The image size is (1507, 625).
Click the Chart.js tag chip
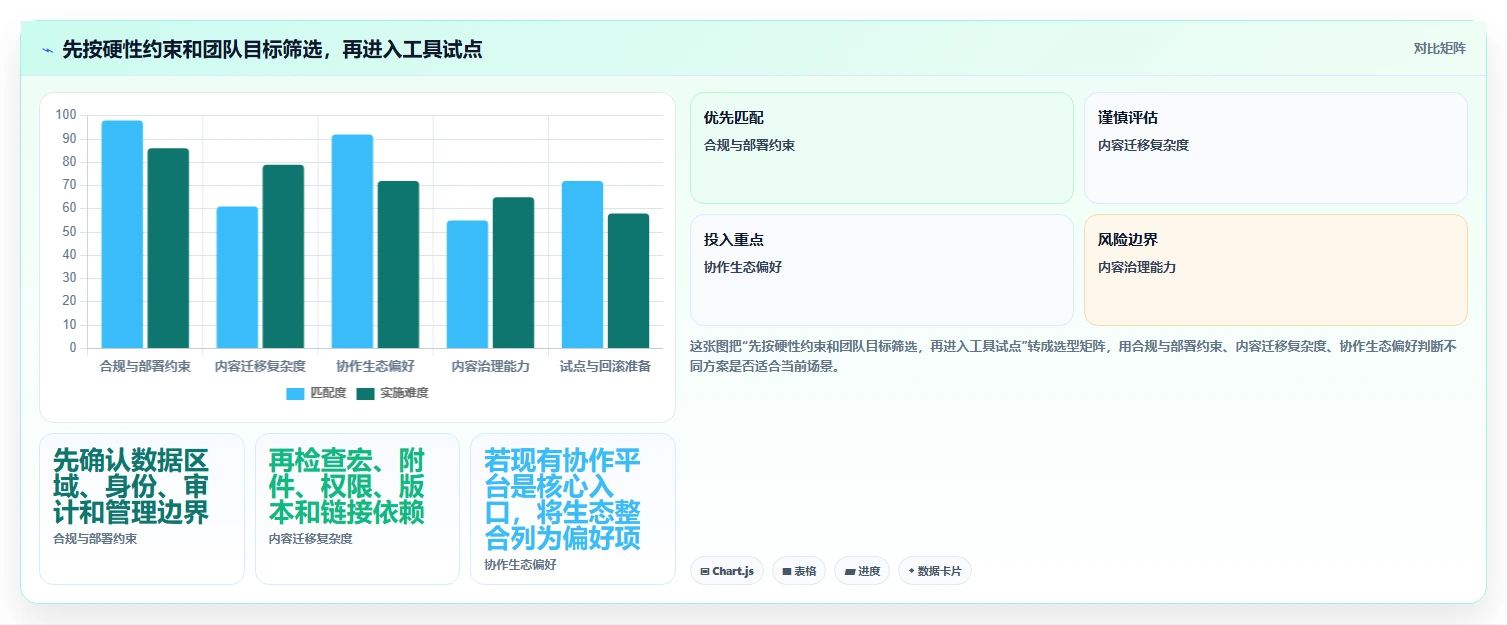[727, 571]
